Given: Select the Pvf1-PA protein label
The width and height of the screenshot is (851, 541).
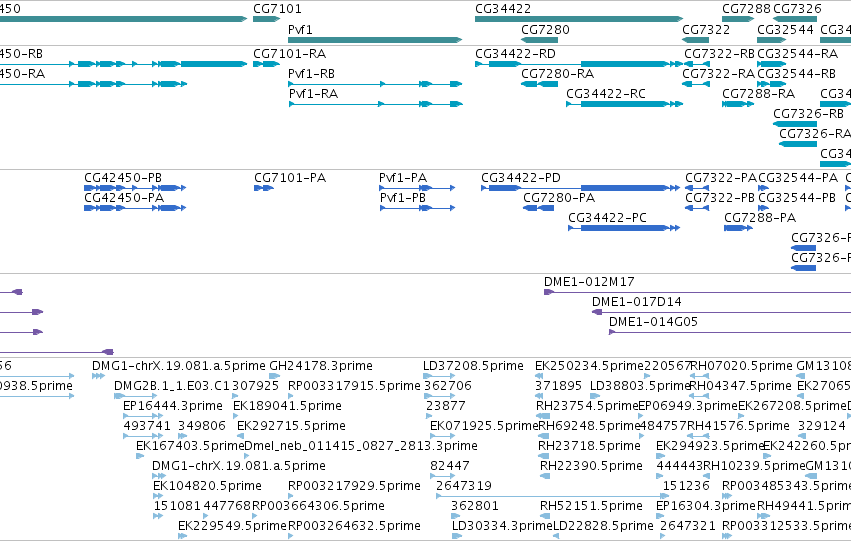Looking at the screenshot, I should click(403, 178).
